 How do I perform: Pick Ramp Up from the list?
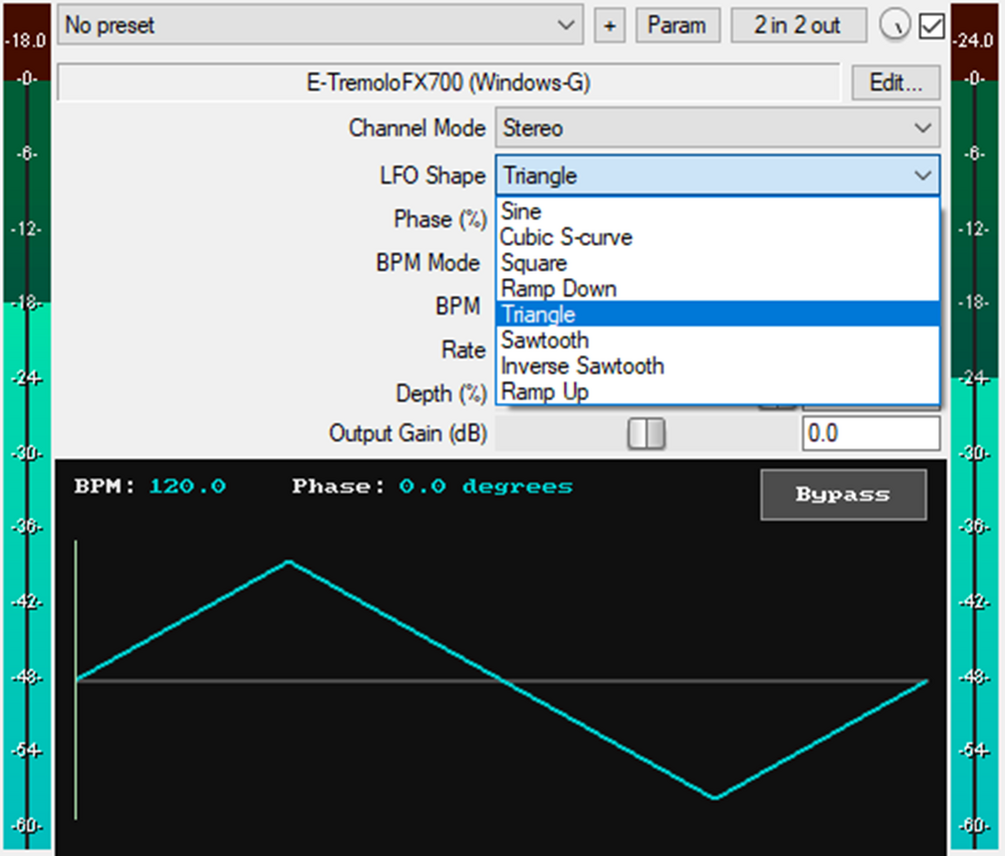click(717, 391)
